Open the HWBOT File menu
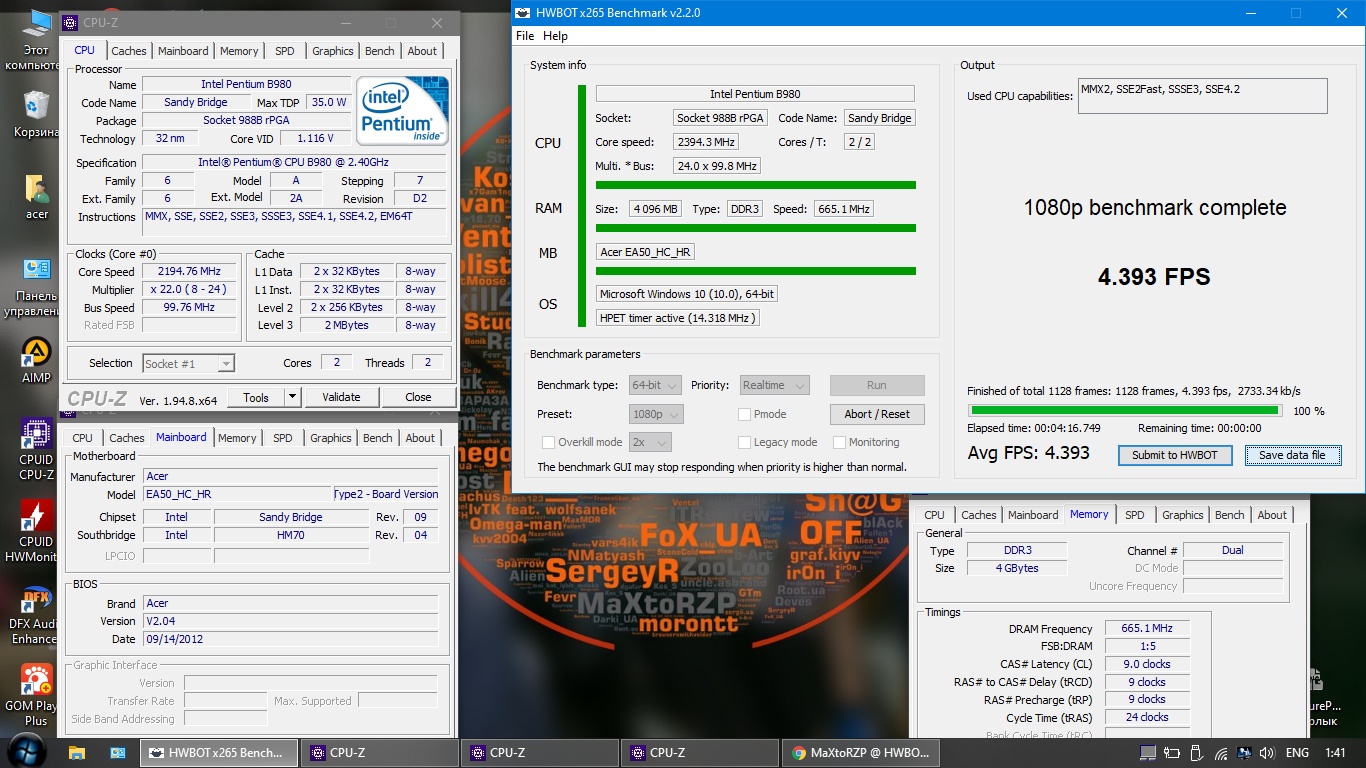This screenshot has height=768, width=1366. pyautogui.click(x=525, y=36)
